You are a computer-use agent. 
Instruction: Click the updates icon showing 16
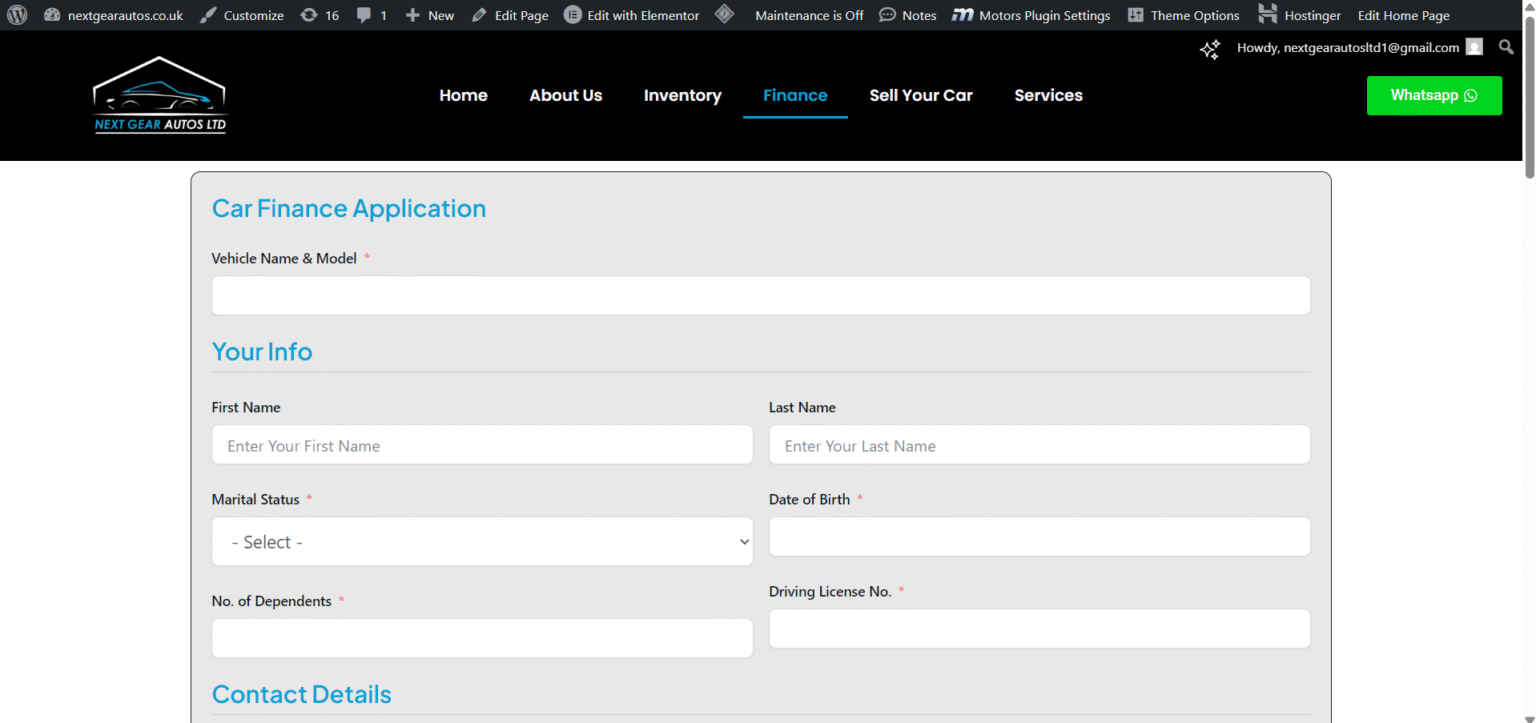point(319,15)
